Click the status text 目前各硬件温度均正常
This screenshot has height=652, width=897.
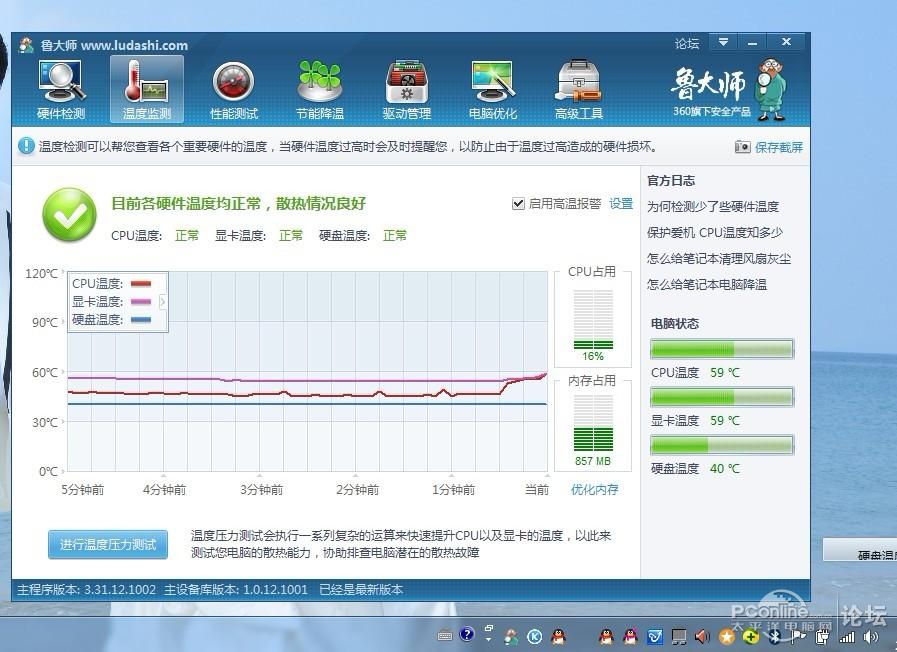coord(239,203)
